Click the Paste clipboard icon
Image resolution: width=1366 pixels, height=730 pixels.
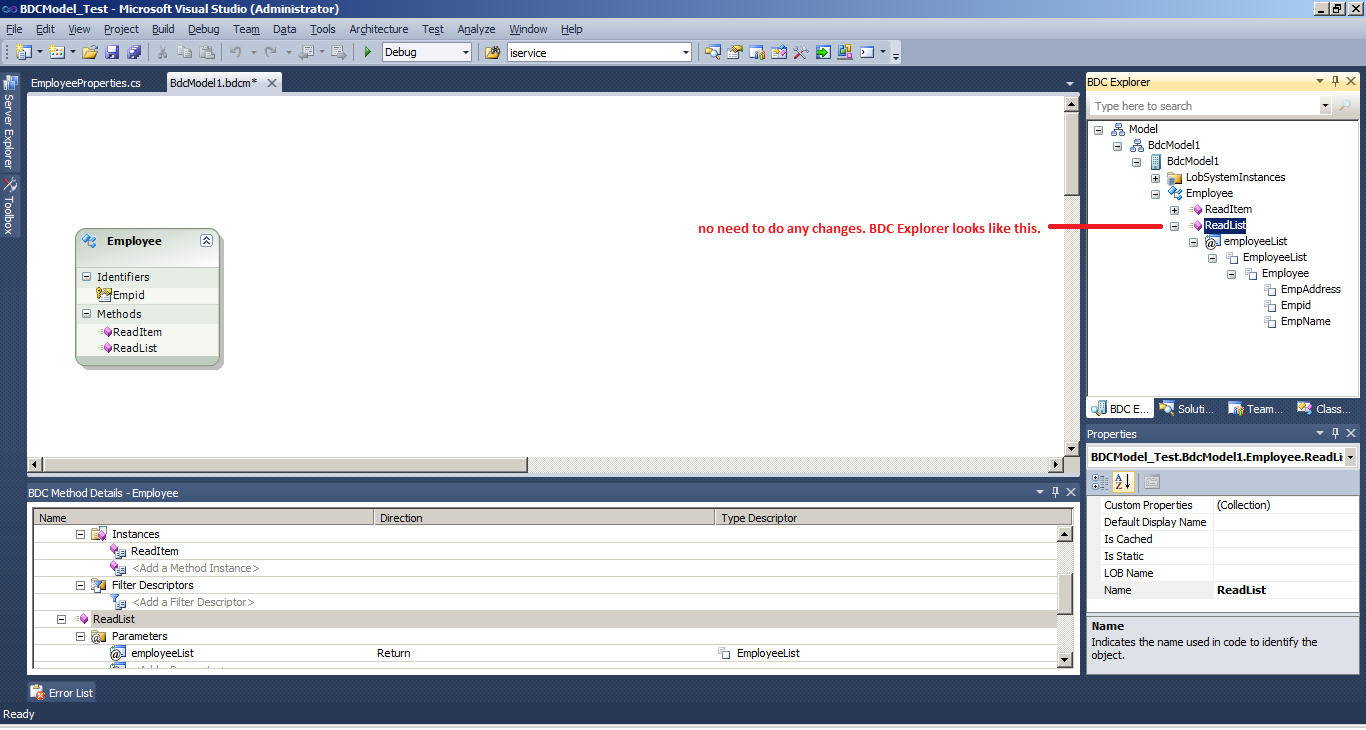207,52
